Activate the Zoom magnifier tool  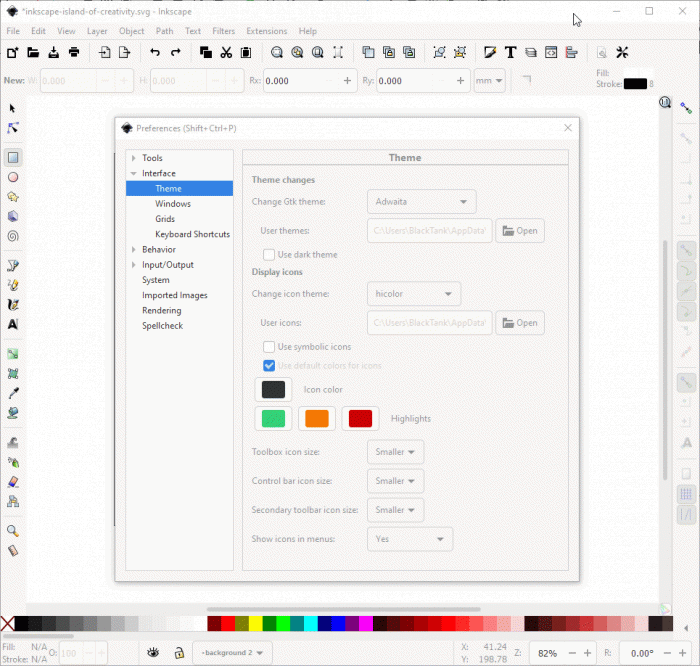pos(13,531)
